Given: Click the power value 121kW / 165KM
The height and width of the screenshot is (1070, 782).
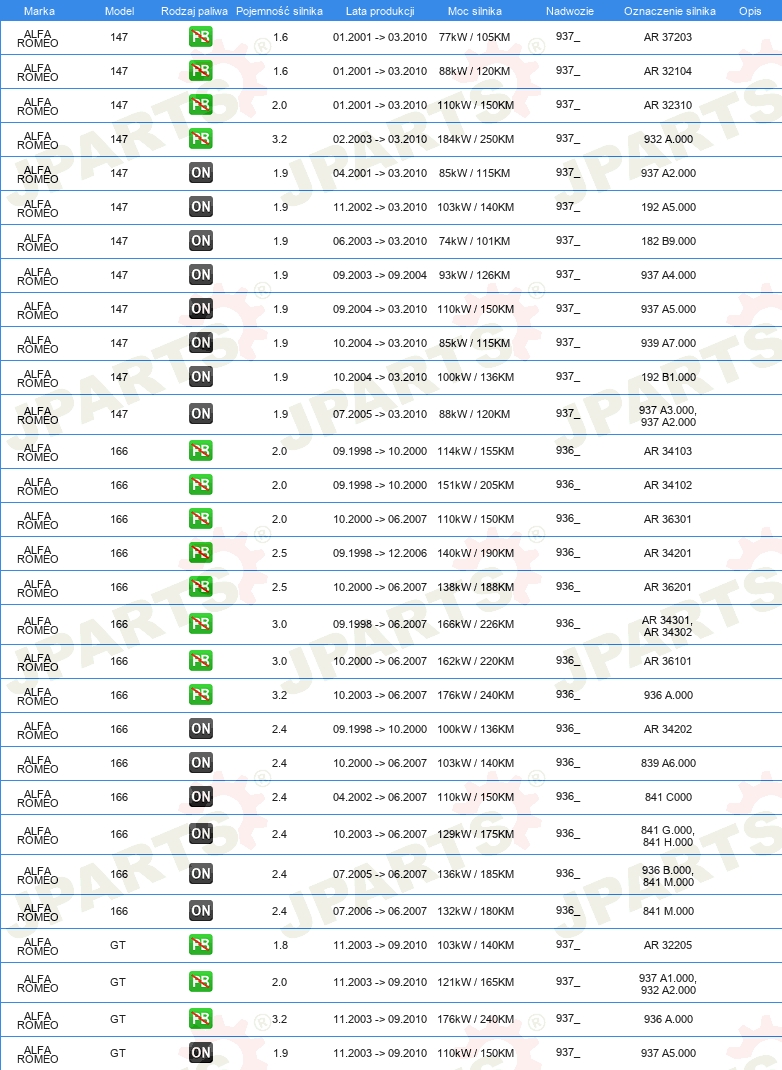Looking at the screenshot, I should click(476, 982).
